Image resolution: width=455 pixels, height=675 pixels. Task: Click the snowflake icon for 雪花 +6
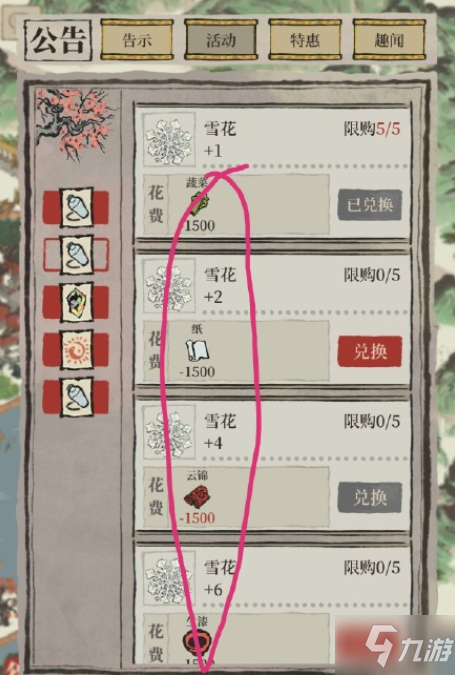tap(169, 579)
